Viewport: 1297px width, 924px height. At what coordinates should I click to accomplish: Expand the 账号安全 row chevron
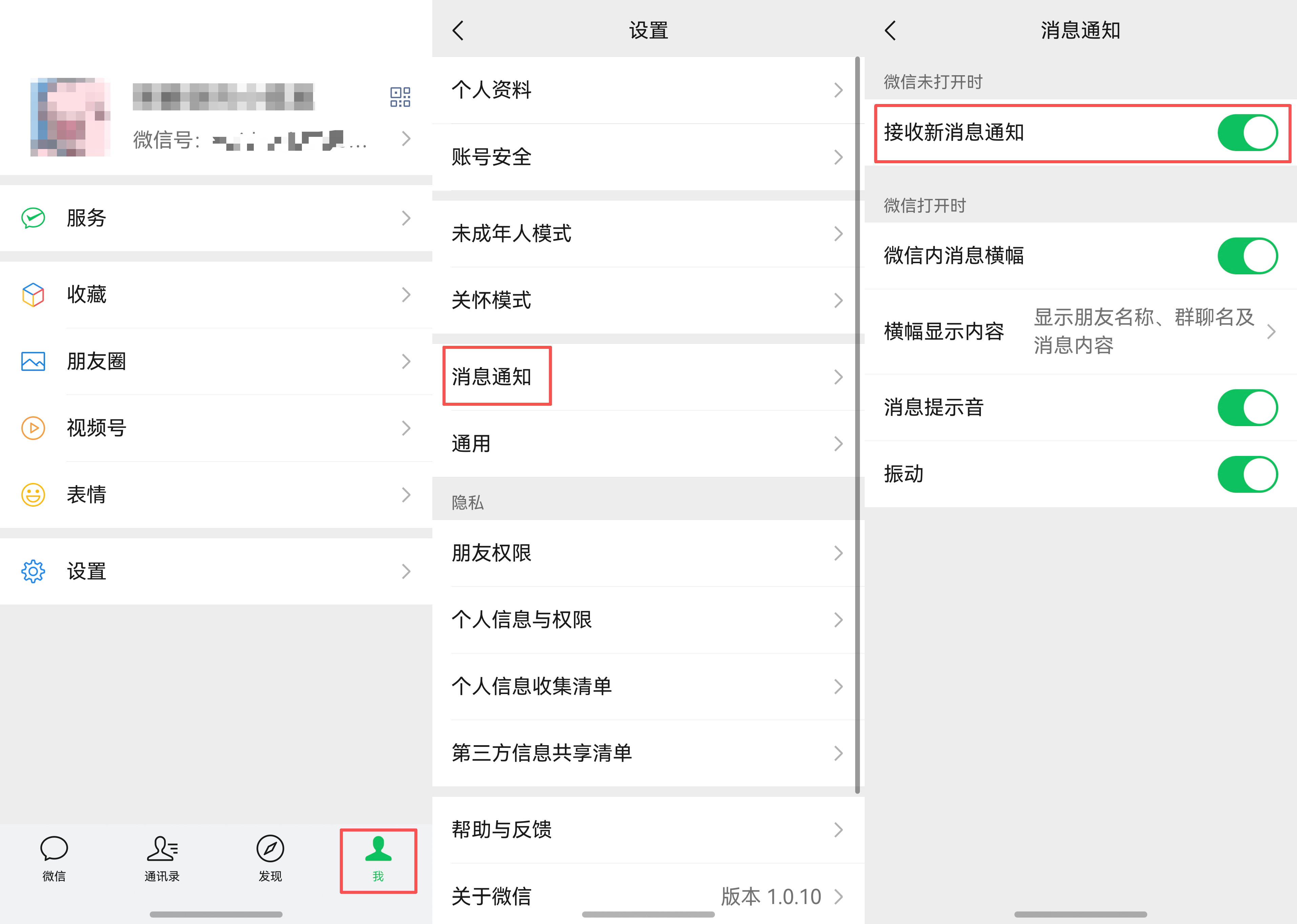pos(838,157)
